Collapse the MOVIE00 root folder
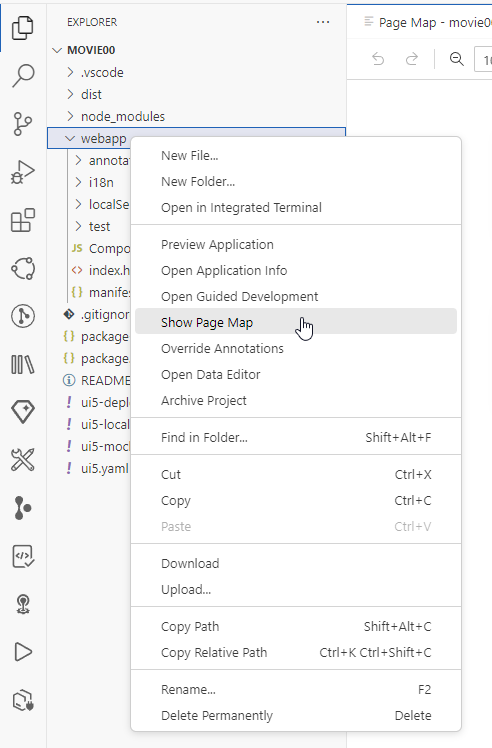Screen dimensions: 492x748 point(57,50)
